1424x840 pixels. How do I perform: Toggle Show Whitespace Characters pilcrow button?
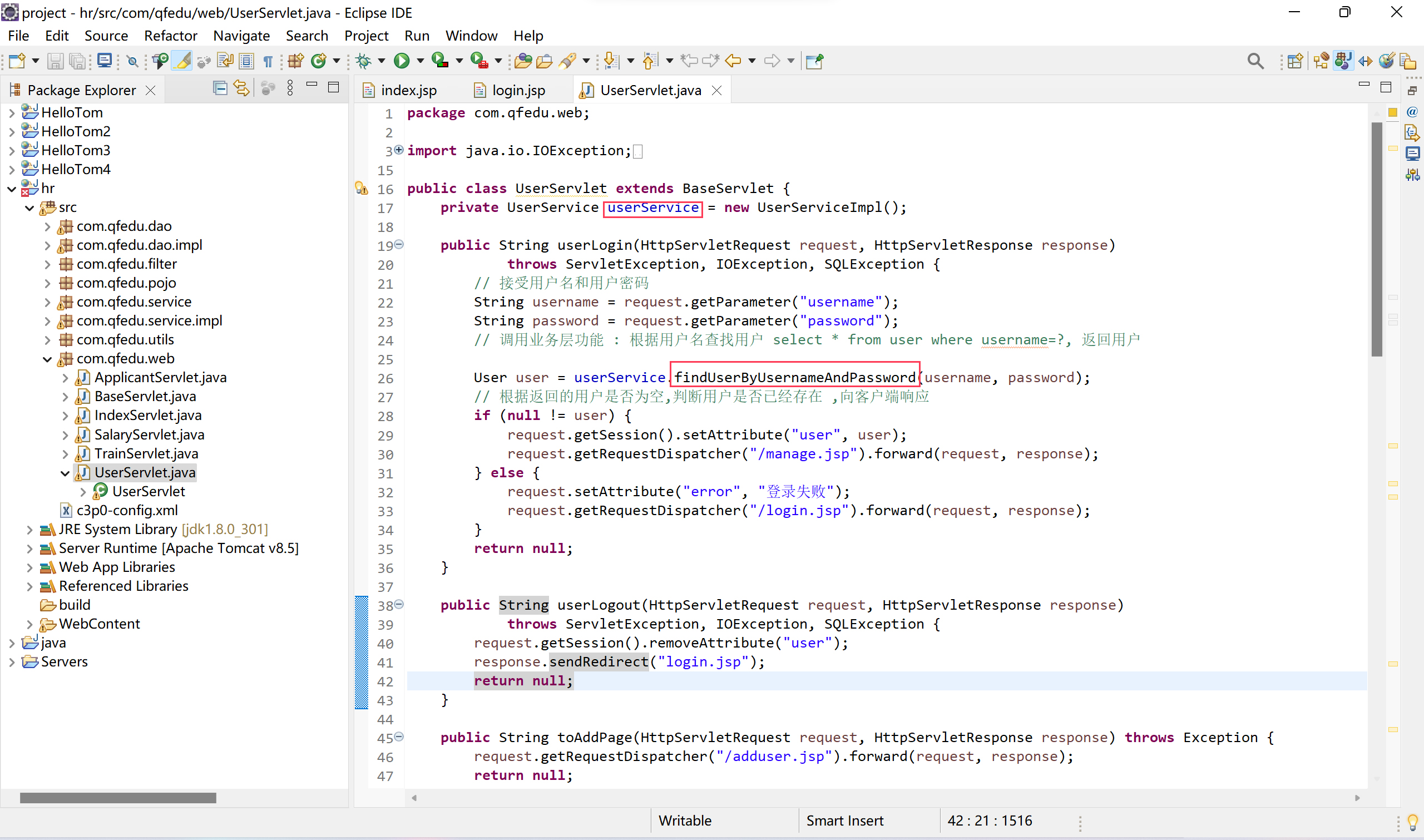268,61
